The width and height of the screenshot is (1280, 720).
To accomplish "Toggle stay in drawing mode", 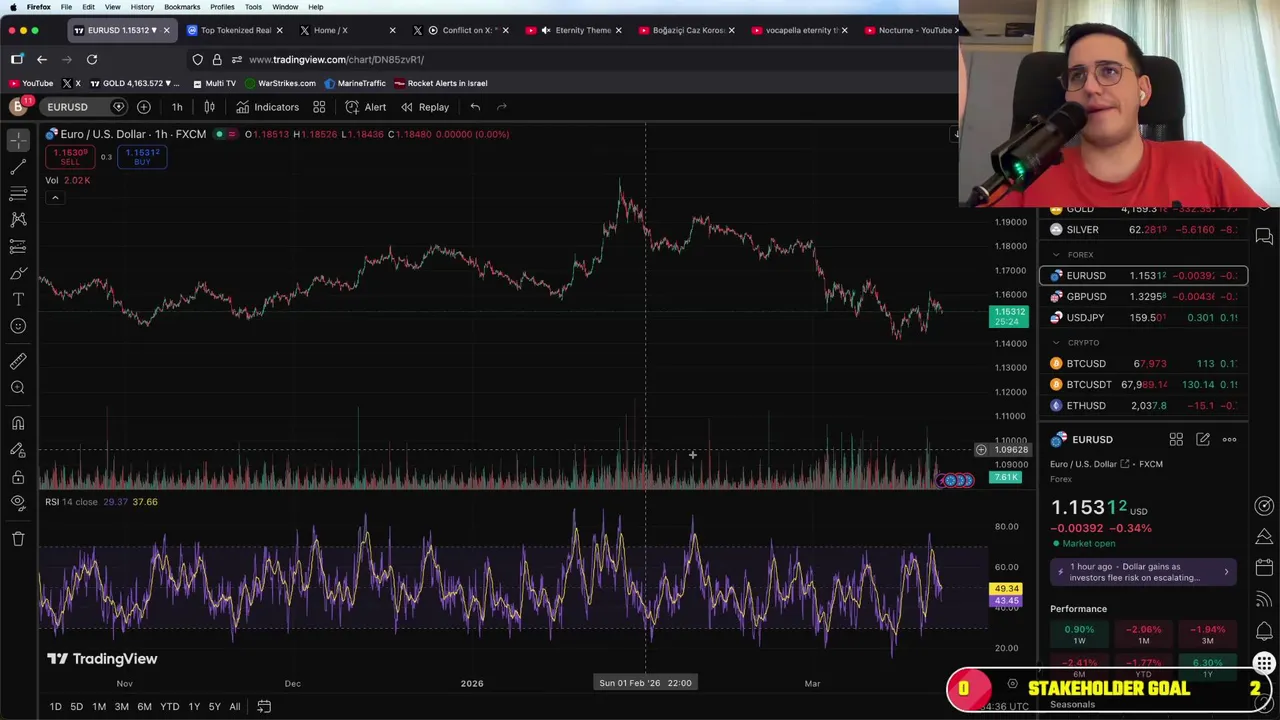I will click(18, 450).
